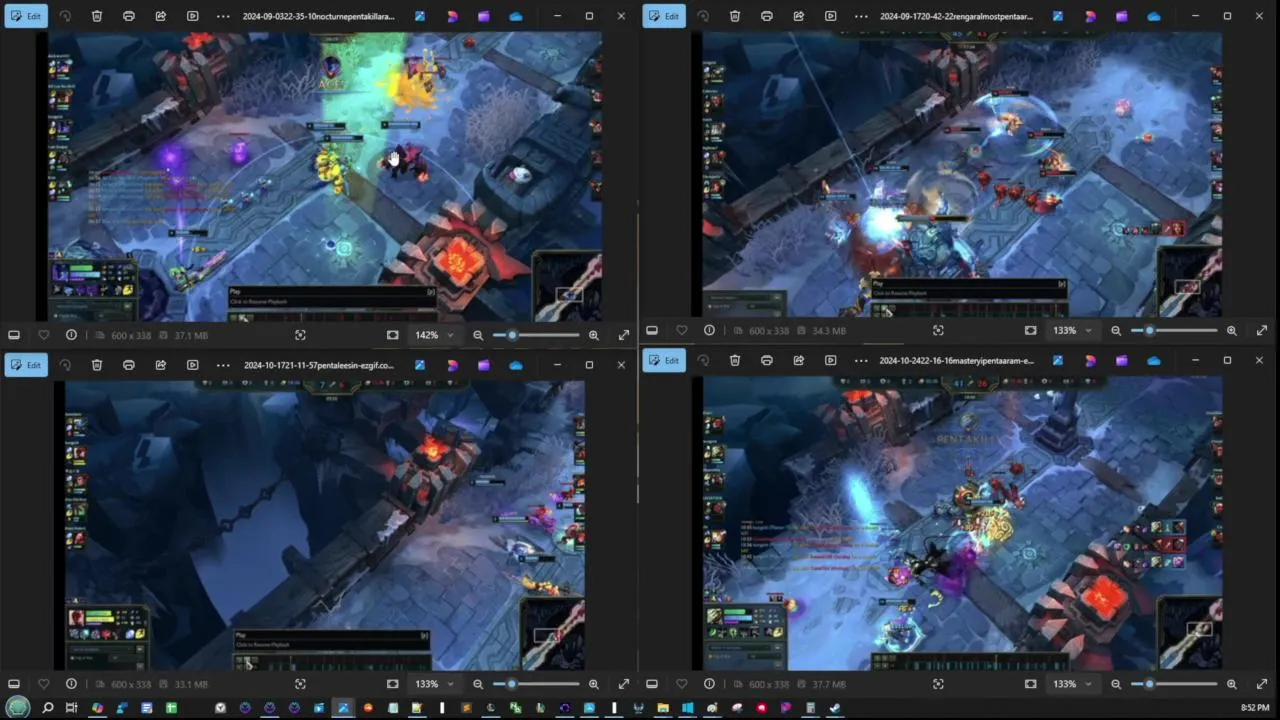Share the pentaleesin image
The height and width of the screenshot is (720, 1280).
click(160, 365)
